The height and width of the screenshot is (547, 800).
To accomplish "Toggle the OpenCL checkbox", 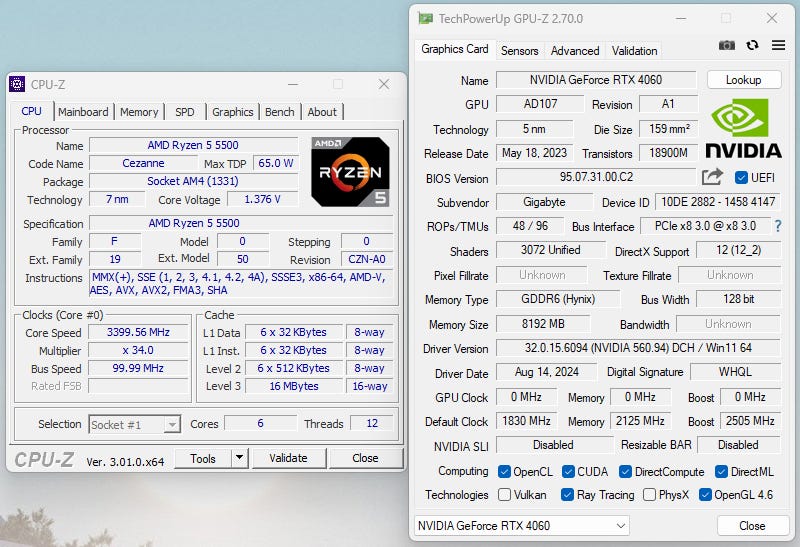I will point(504,471).
